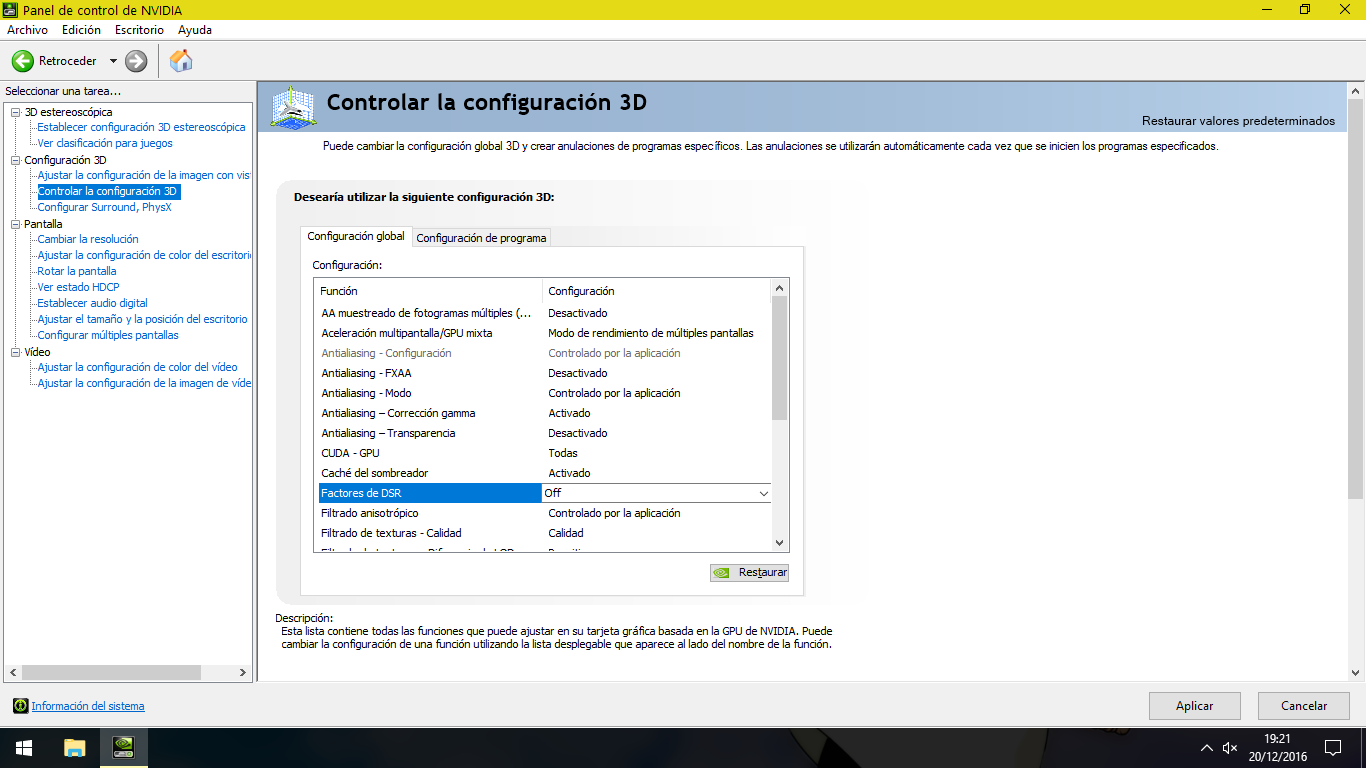This screenshot has height=768, width=1366.
Task: Open the Windows Start button
Action: click(x=24, y=747)
